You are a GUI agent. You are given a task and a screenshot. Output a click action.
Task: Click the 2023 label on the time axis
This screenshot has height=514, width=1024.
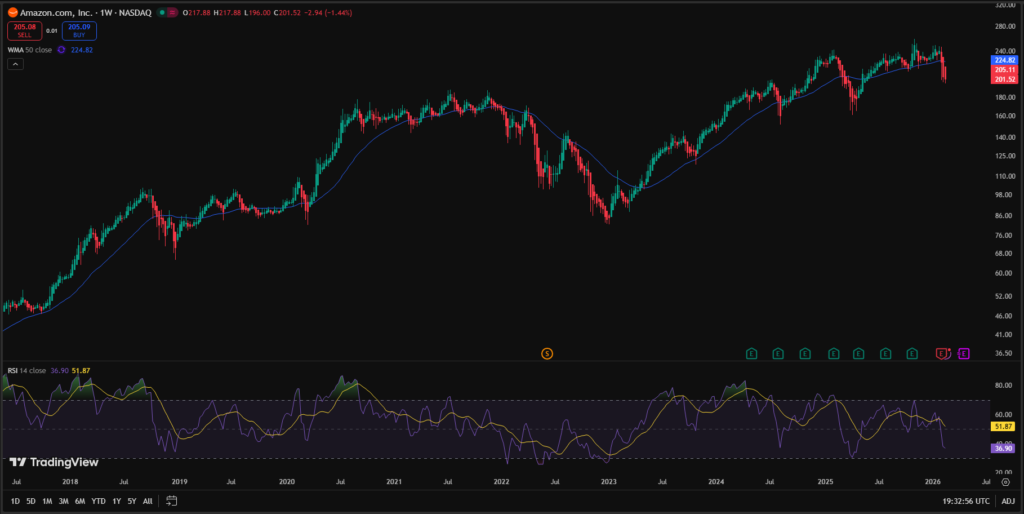click(x=609, y=482)
